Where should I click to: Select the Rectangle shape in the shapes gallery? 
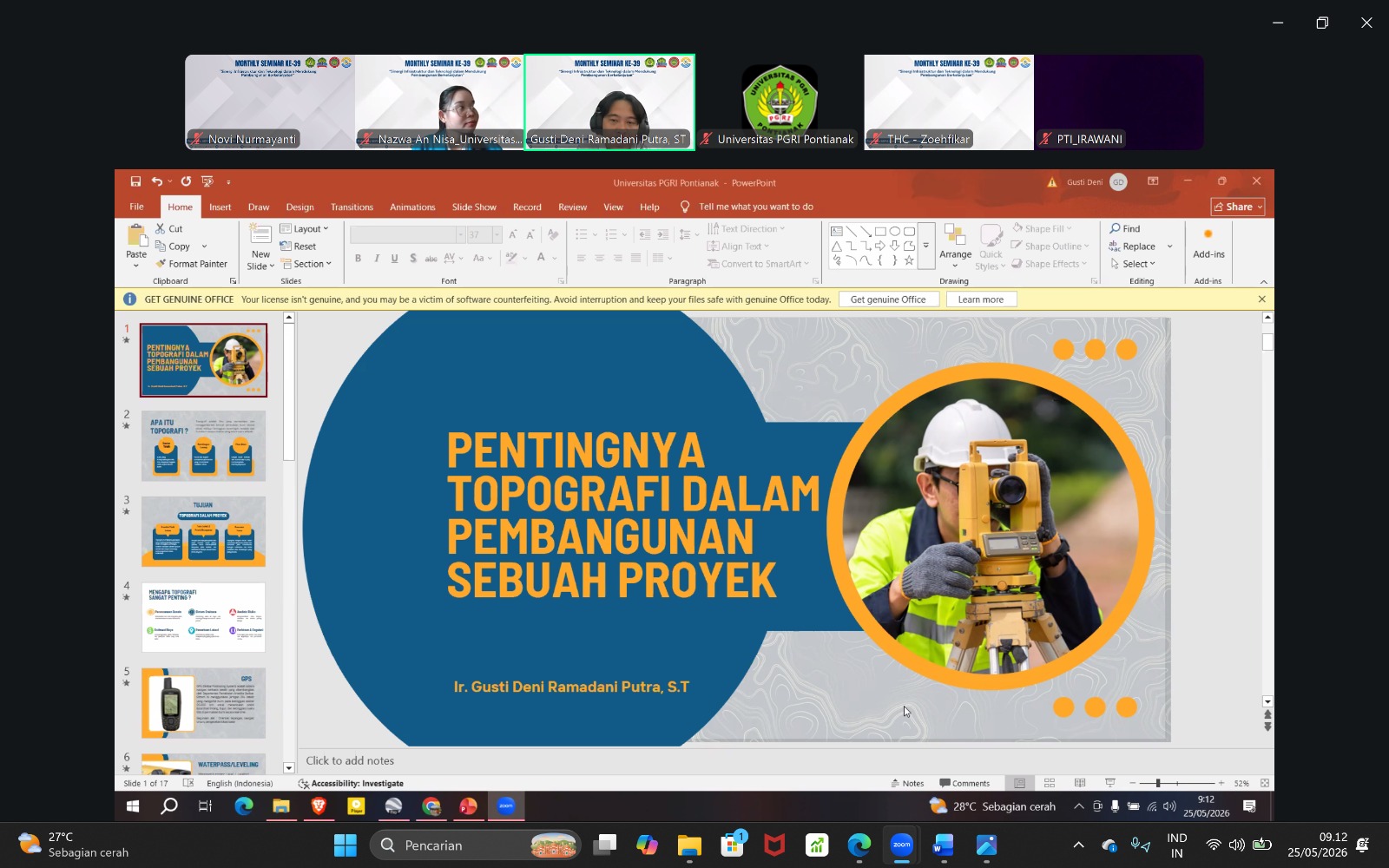pyautogui.click(x=880, y=232)
